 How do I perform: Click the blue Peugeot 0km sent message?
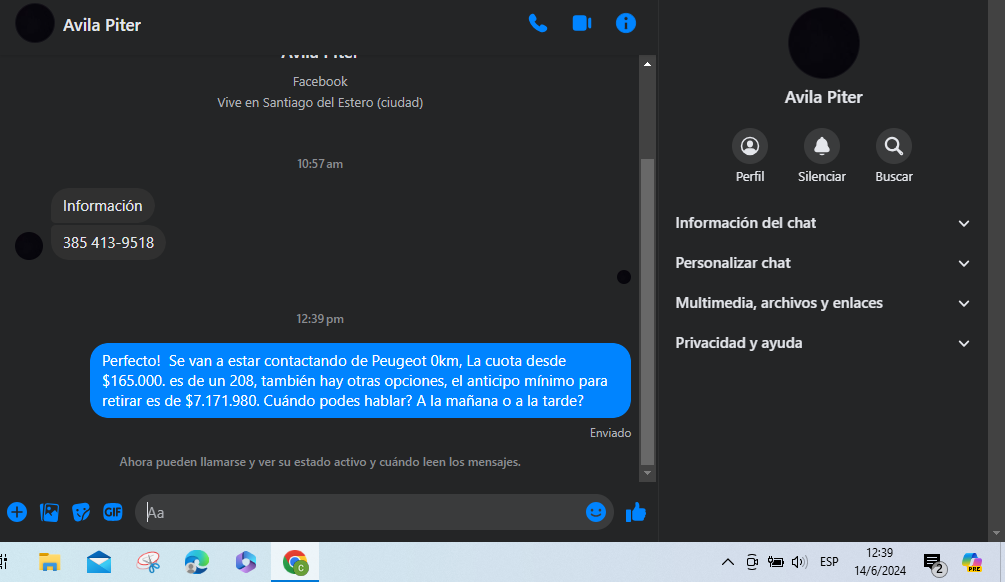[360, 381]
